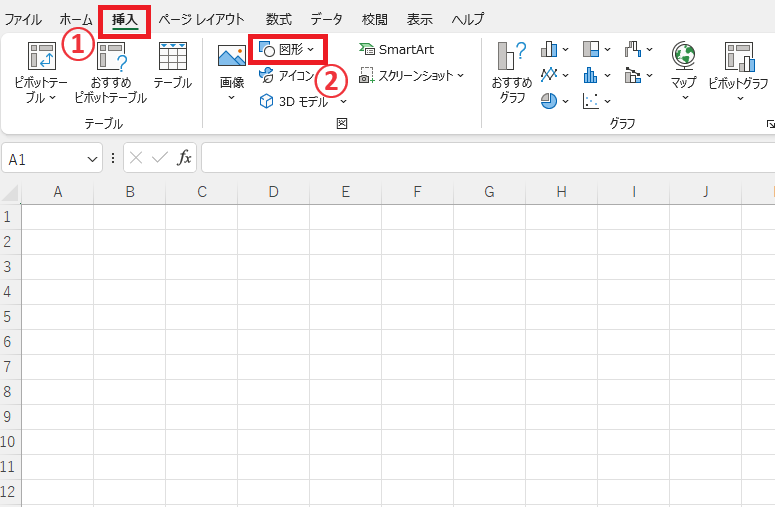This screenshot has height=507, width=775.
Task: Click cell C4
Action: (202, 292)
